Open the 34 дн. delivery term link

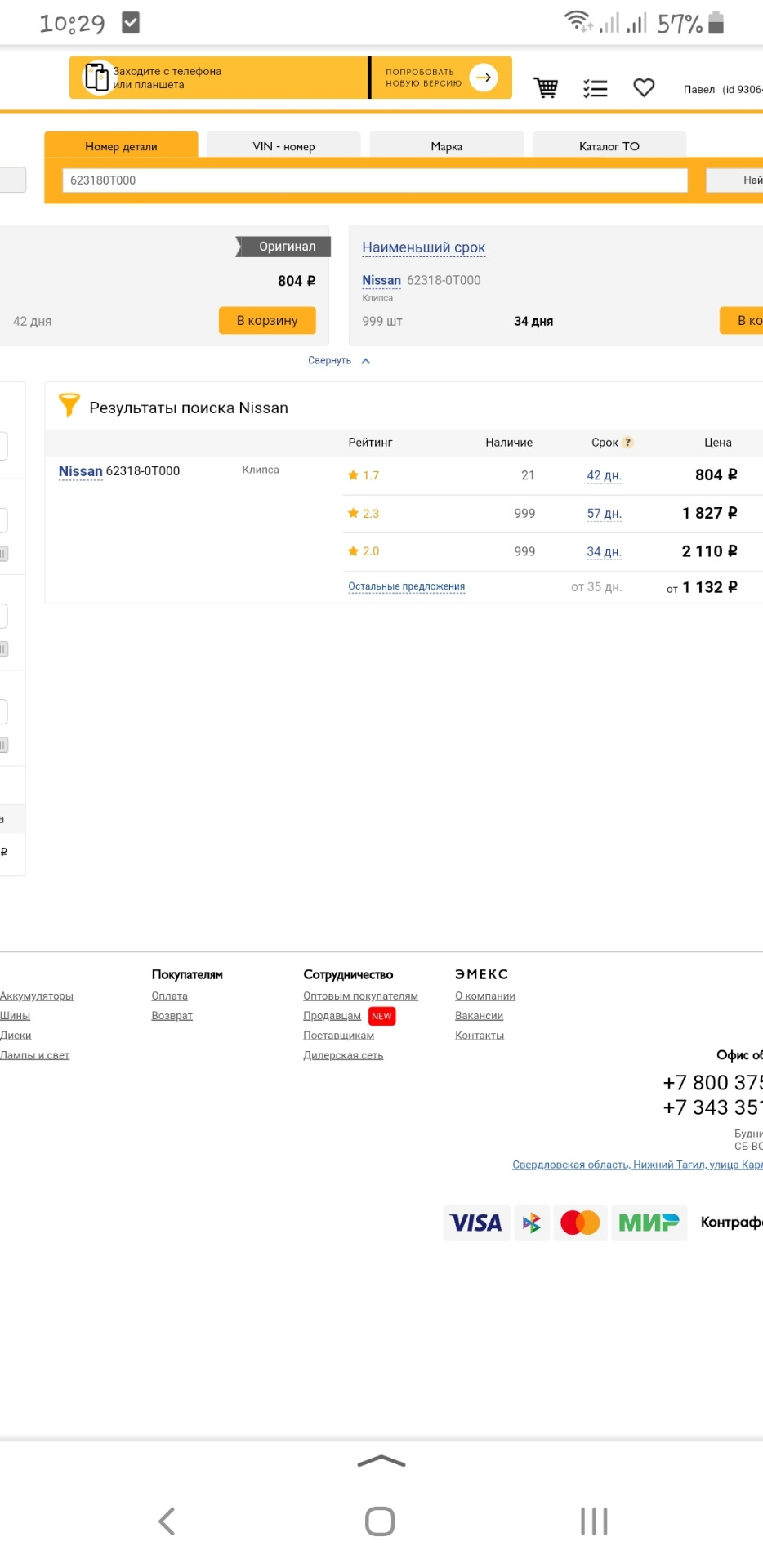tap(605, 551)
